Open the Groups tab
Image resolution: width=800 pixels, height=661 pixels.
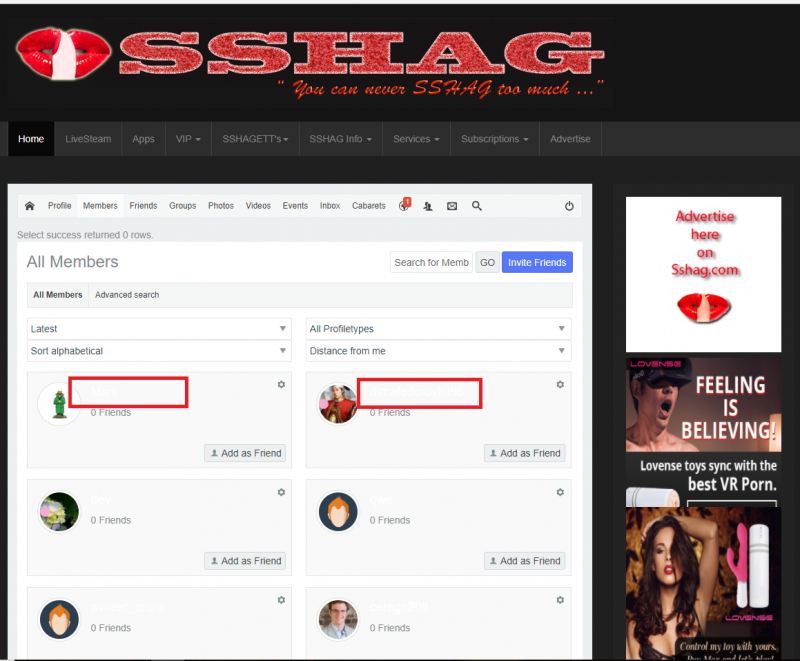[x=183, y=206]
